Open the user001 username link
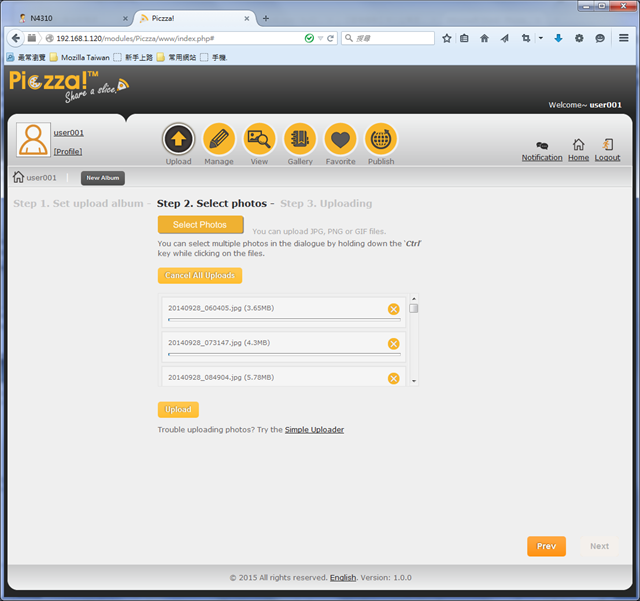Image resolution: width=640 pixels, height=601 pixels. 69,133
